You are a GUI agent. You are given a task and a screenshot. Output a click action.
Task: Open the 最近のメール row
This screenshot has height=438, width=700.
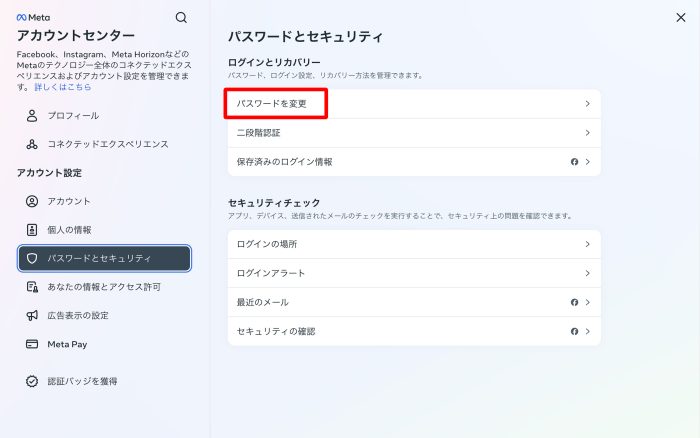point(414,302)
